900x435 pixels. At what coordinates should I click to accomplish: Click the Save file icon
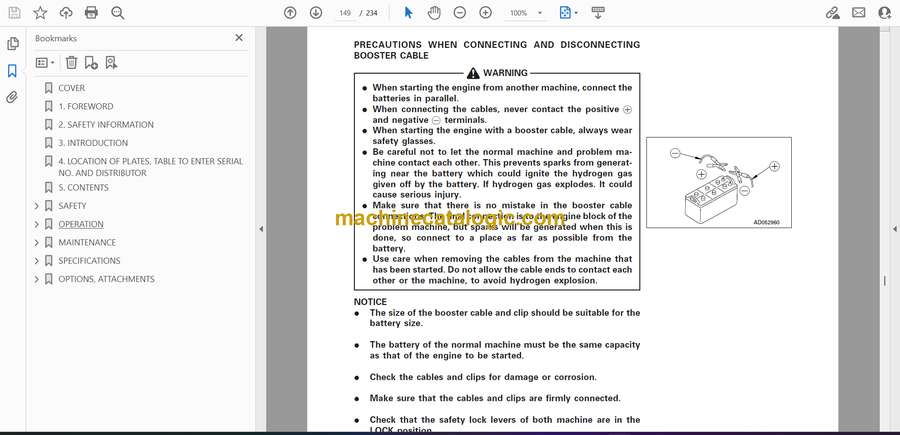tap(14, 13)
